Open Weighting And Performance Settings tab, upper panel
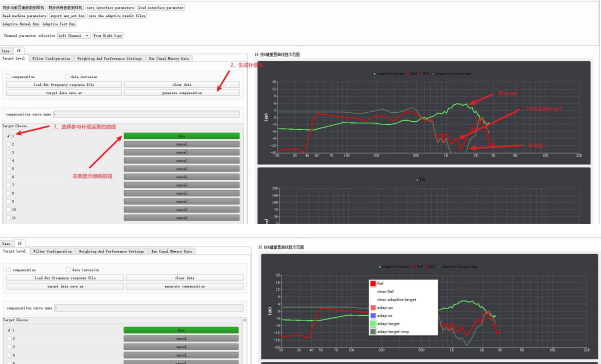Screen dimensions: 601x364 [110, 59]
